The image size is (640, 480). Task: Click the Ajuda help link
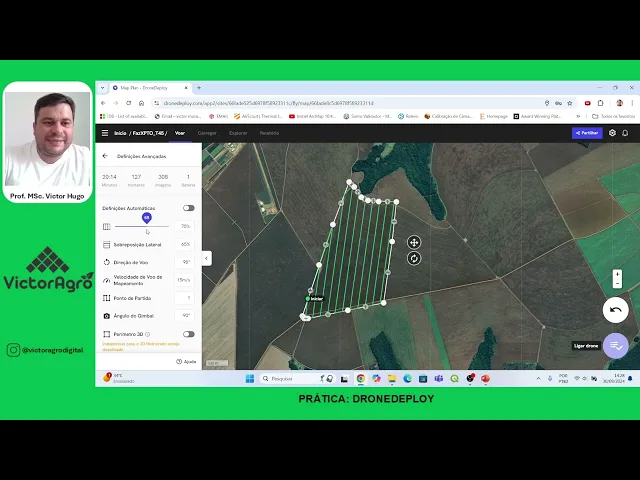click(187, 362)
